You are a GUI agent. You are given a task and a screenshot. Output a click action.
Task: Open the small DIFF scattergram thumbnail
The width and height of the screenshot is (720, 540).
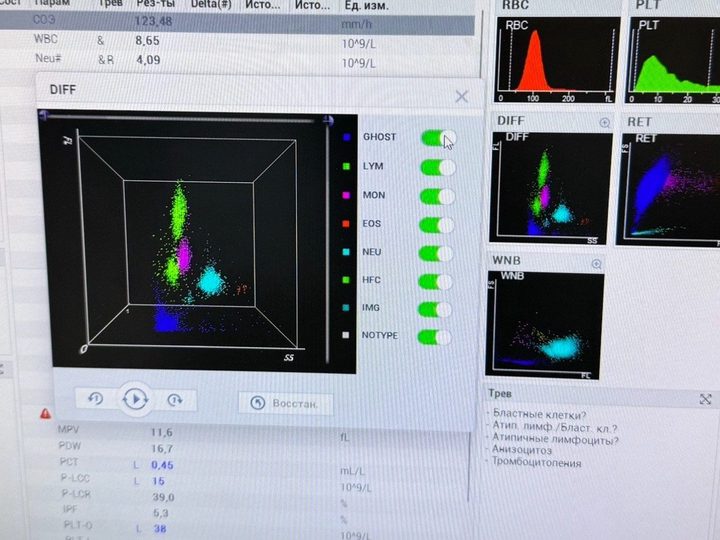tap(550, 188)
